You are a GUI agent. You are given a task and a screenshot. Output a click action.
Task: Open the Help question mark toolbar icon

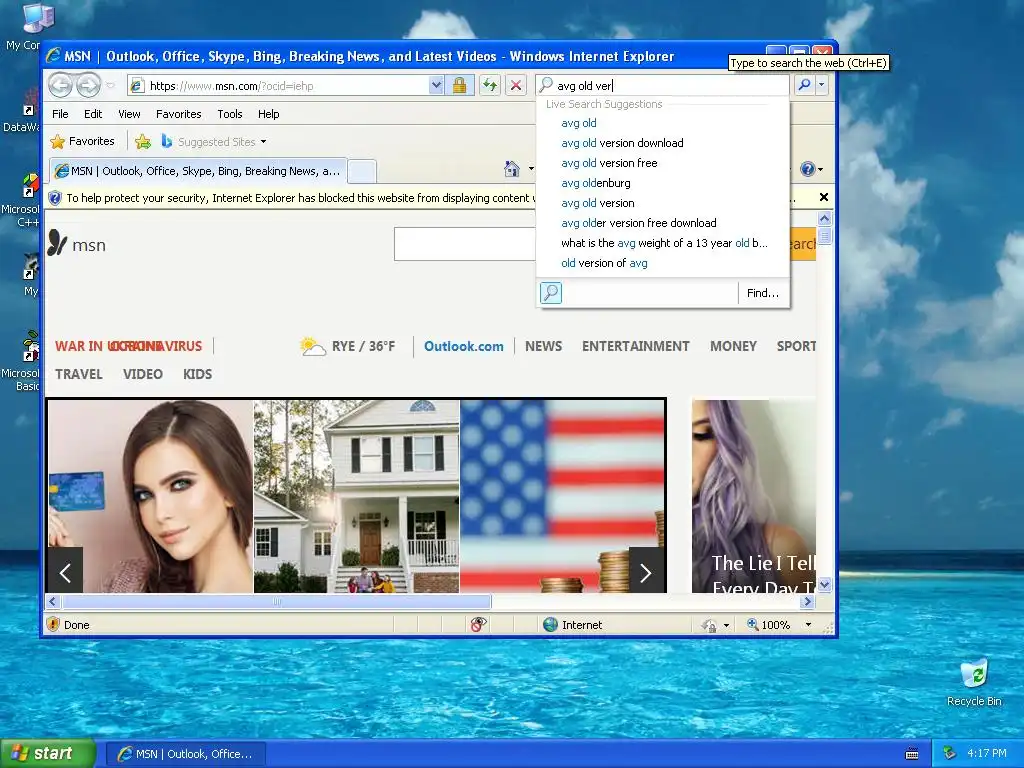pos(808,169)
